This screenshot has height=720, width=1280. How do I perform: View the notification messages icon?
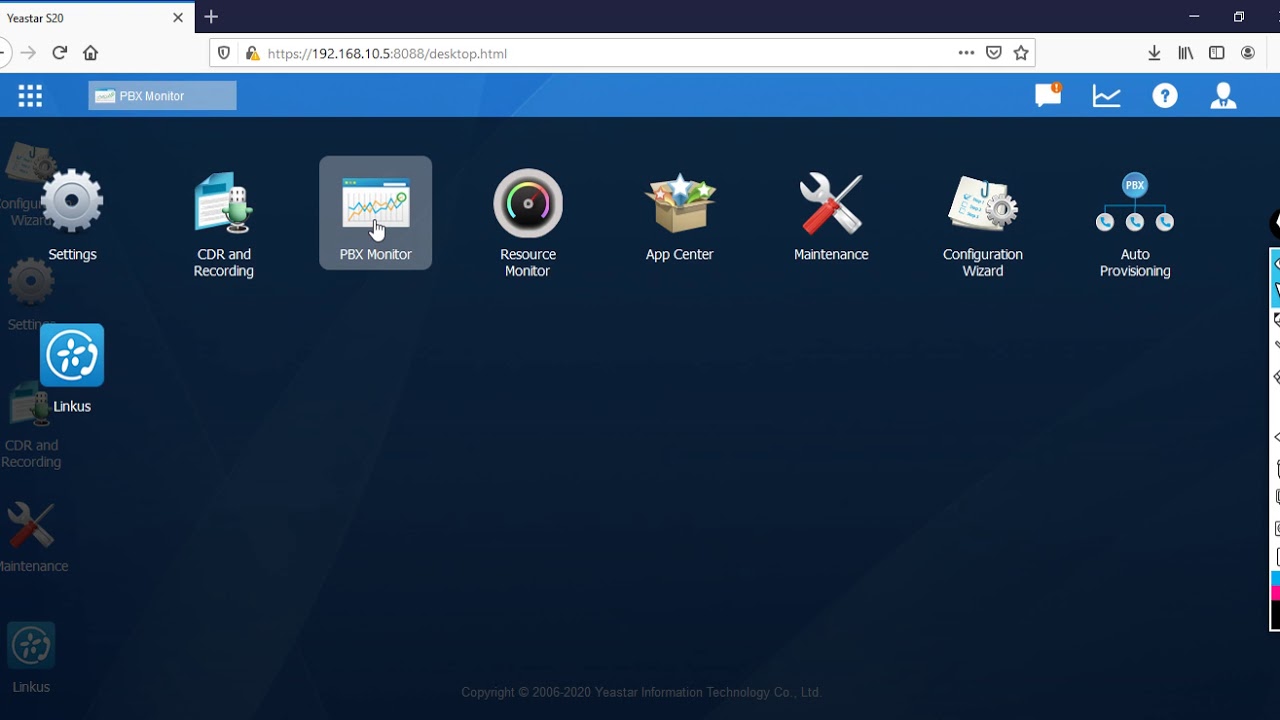pos(1048,95)
